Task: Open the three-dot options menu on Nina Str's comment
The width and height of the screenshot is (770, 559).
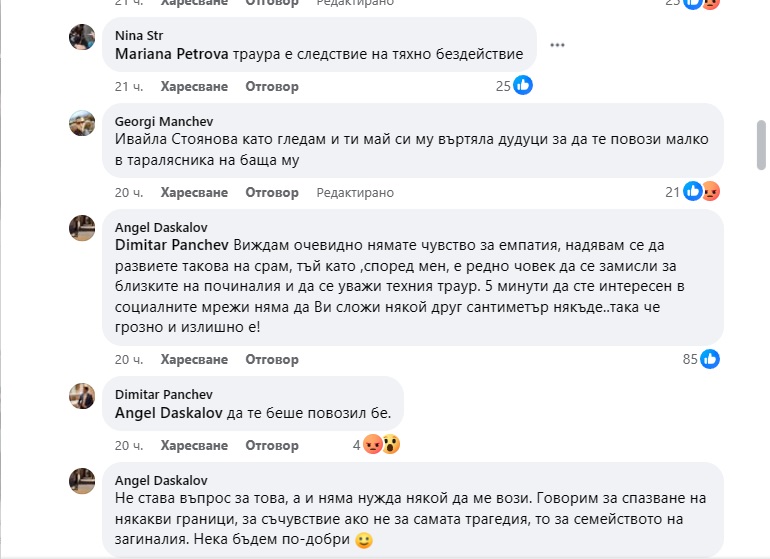Action: coord(557,44)
